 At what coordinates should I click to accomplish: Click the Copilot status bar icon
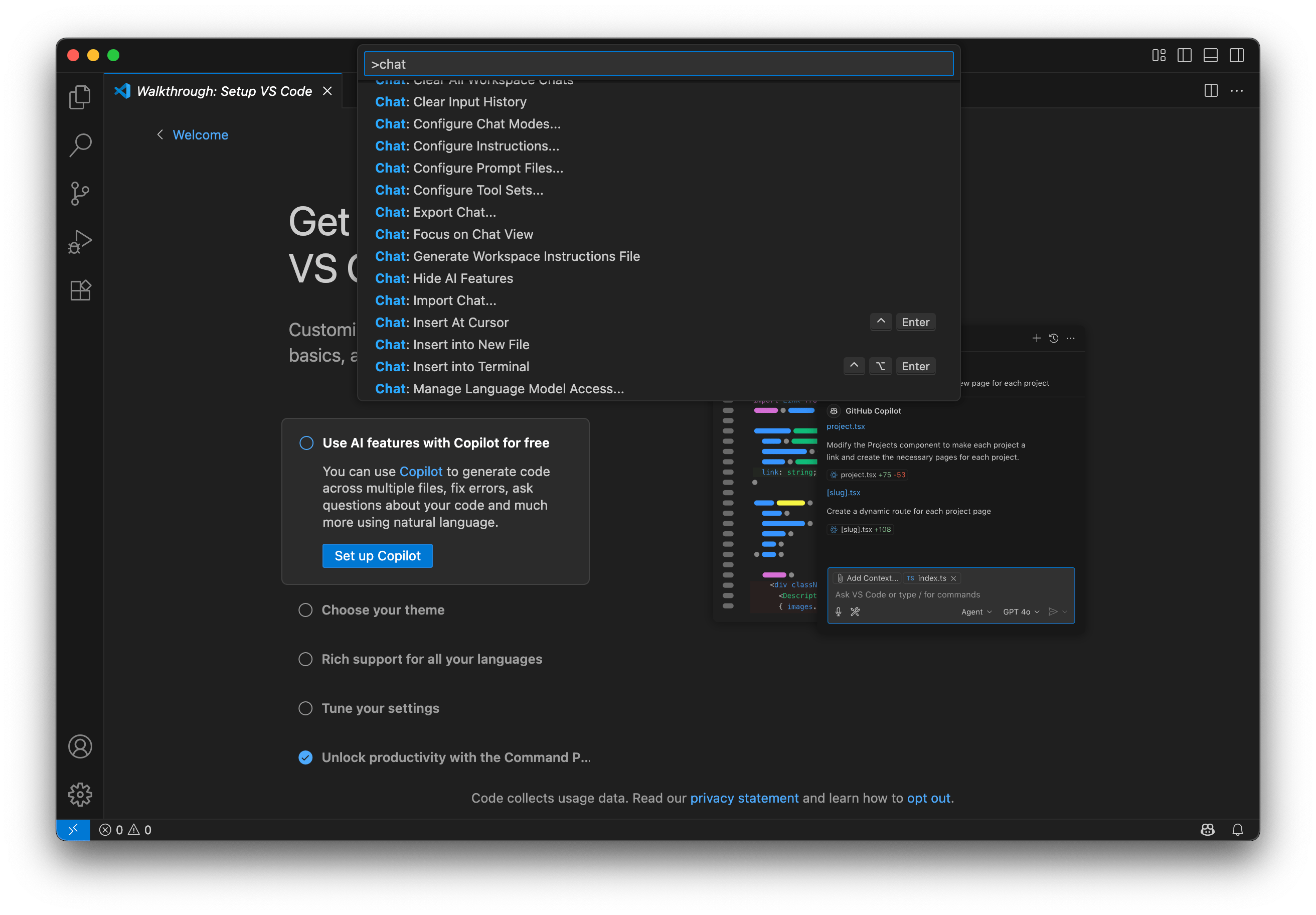click(1207, 830)
